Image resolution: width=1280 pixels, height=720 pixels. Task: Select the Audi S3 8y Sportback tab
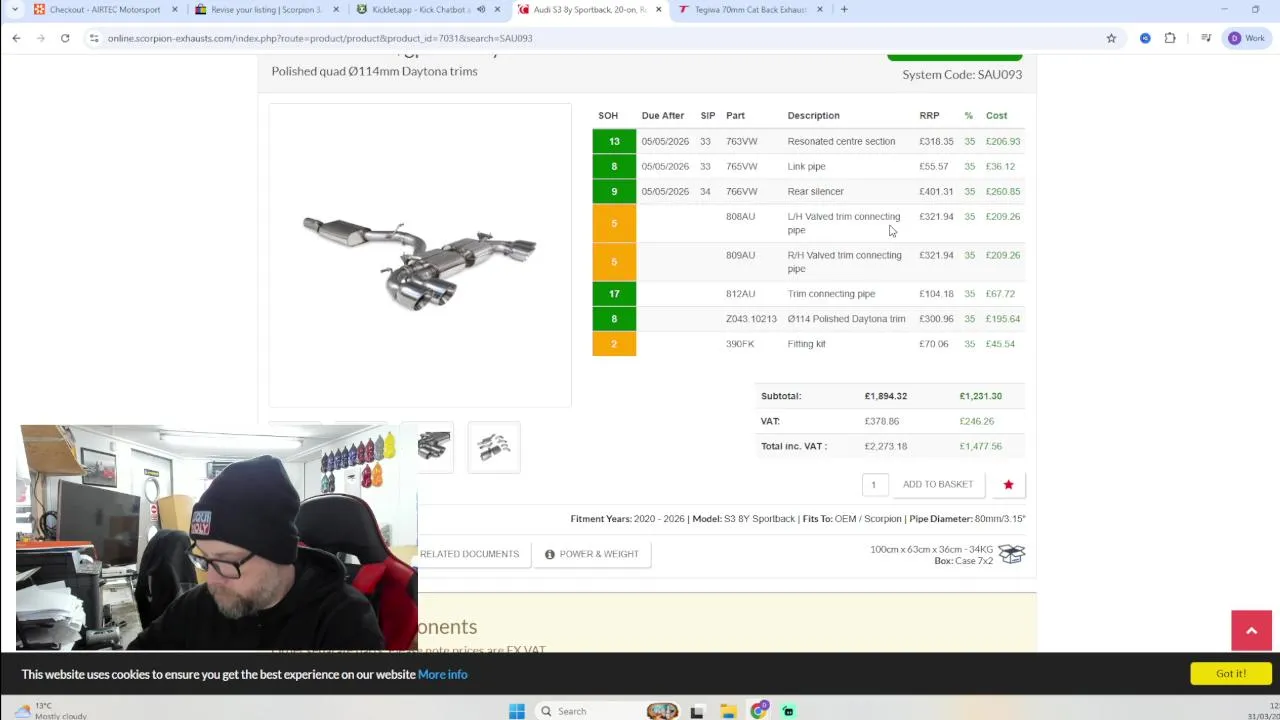590,9
